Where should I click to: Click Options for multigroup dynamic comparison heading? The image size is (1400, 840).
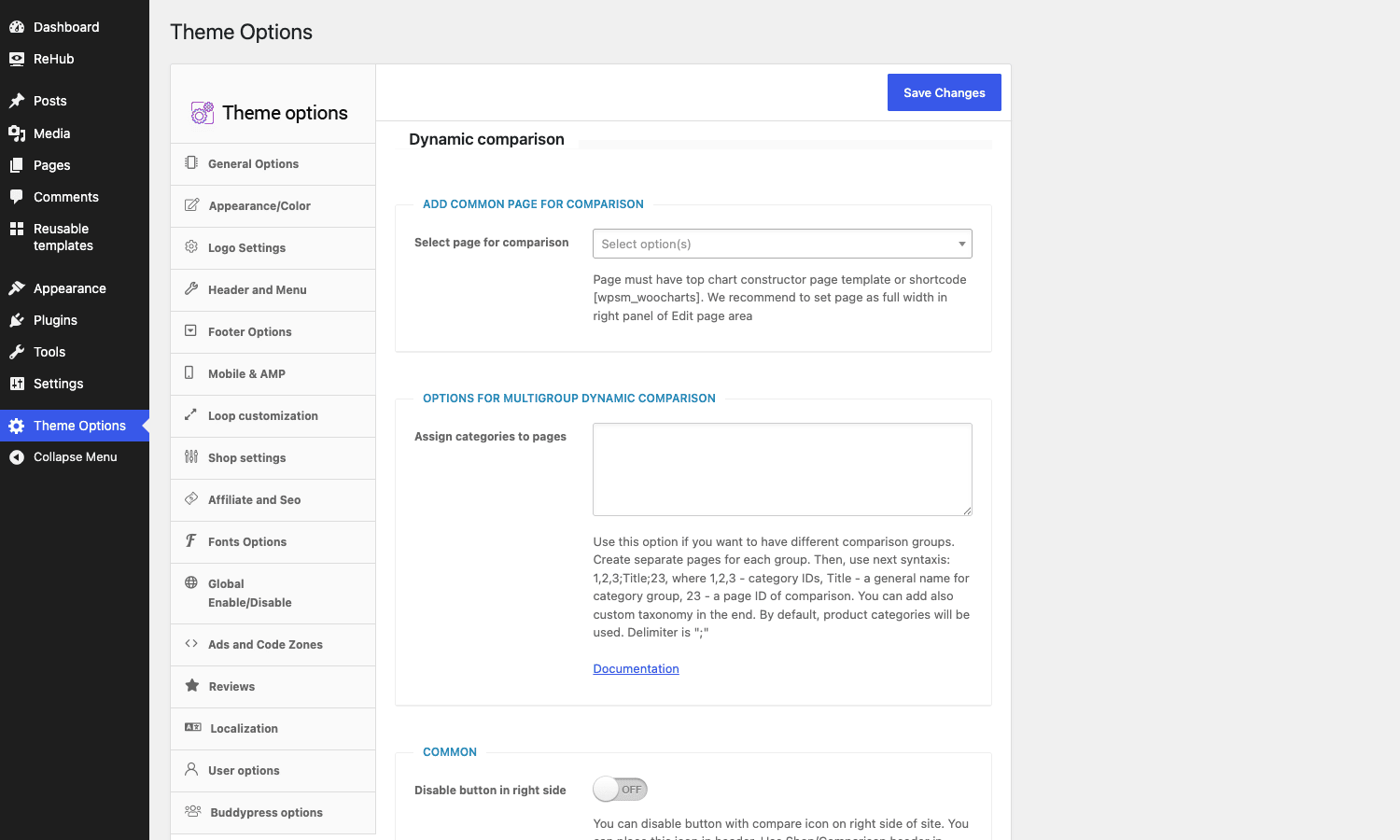click(x=569, y=399)
